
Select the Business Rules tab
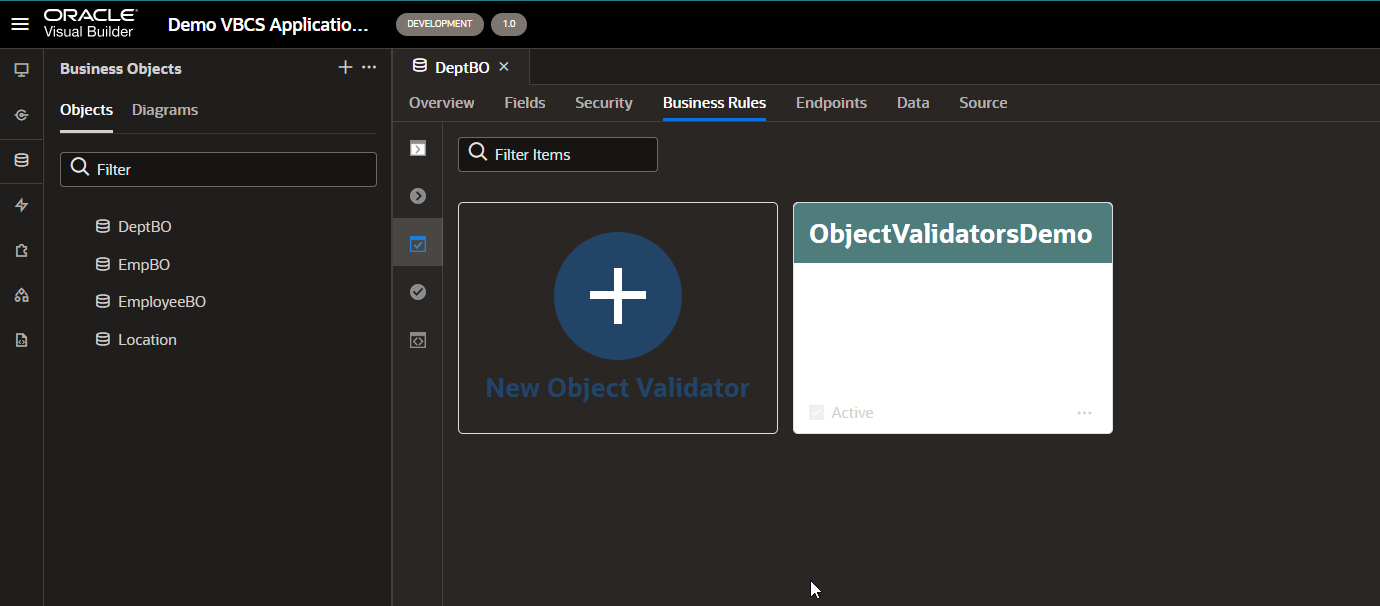tap(714, 103)
